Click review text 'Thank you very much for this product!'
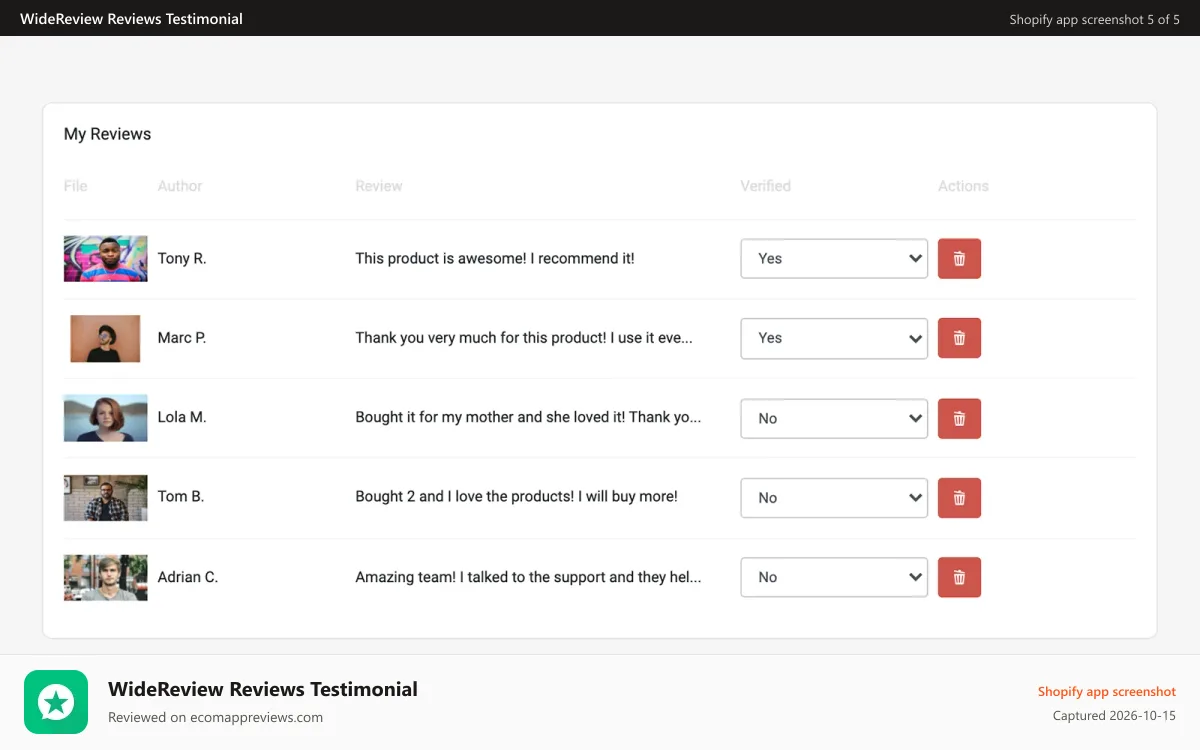 pos(481,338)
